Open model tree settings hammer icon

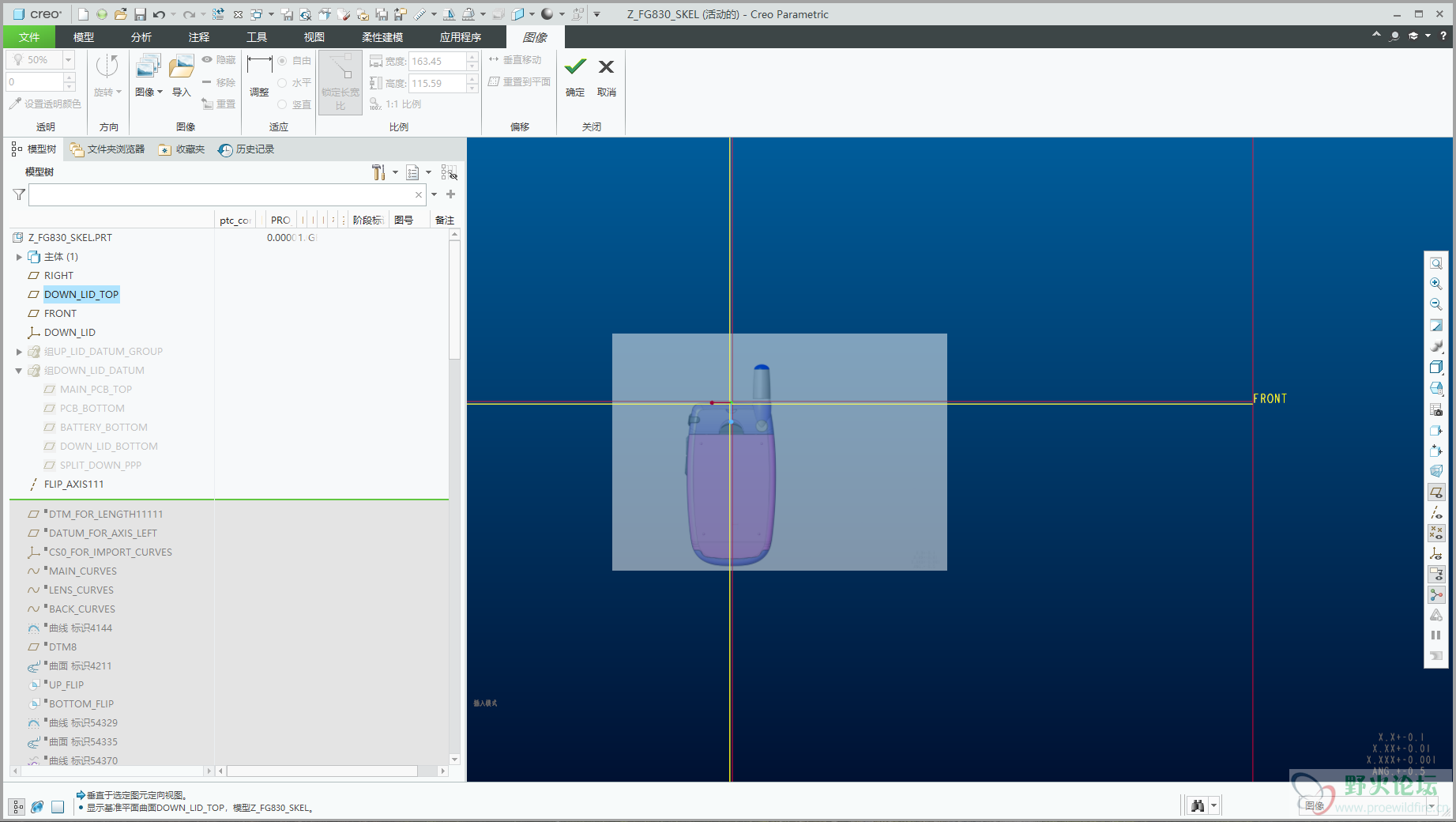[x=379, y=172]
